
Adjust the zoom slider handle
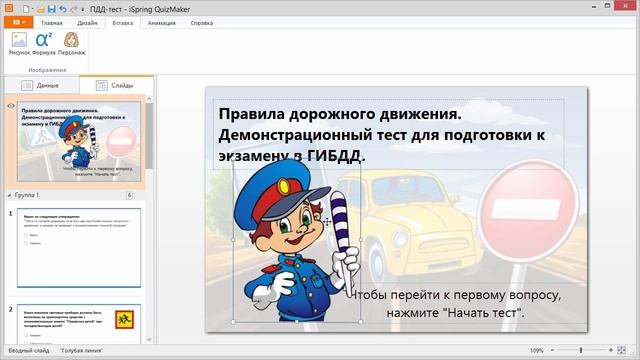click(x=581, y=350)
